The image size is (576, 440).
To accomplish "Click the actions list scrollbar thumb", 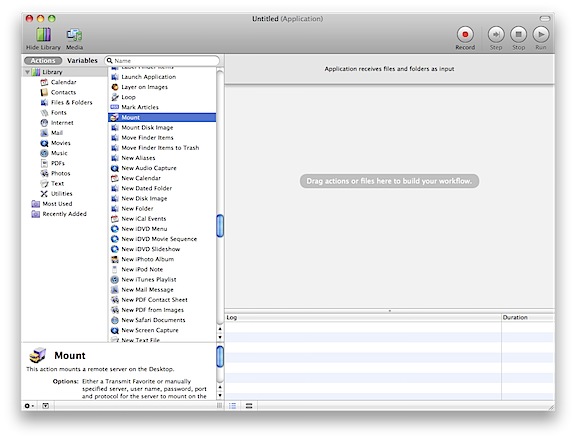I will coord(220,226).
